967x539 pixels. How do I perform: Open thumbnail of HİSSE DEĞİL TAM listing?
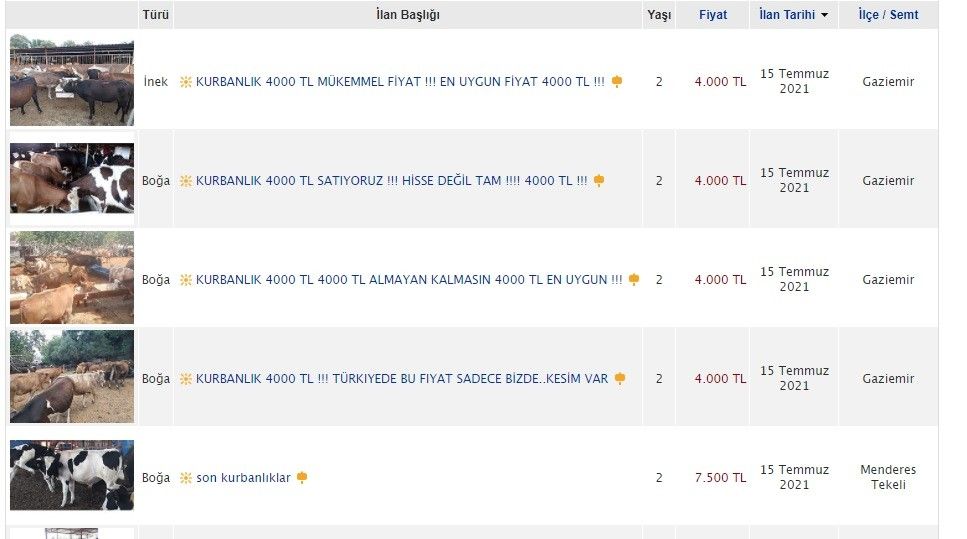pyautogui.click(x=72, y=180)
